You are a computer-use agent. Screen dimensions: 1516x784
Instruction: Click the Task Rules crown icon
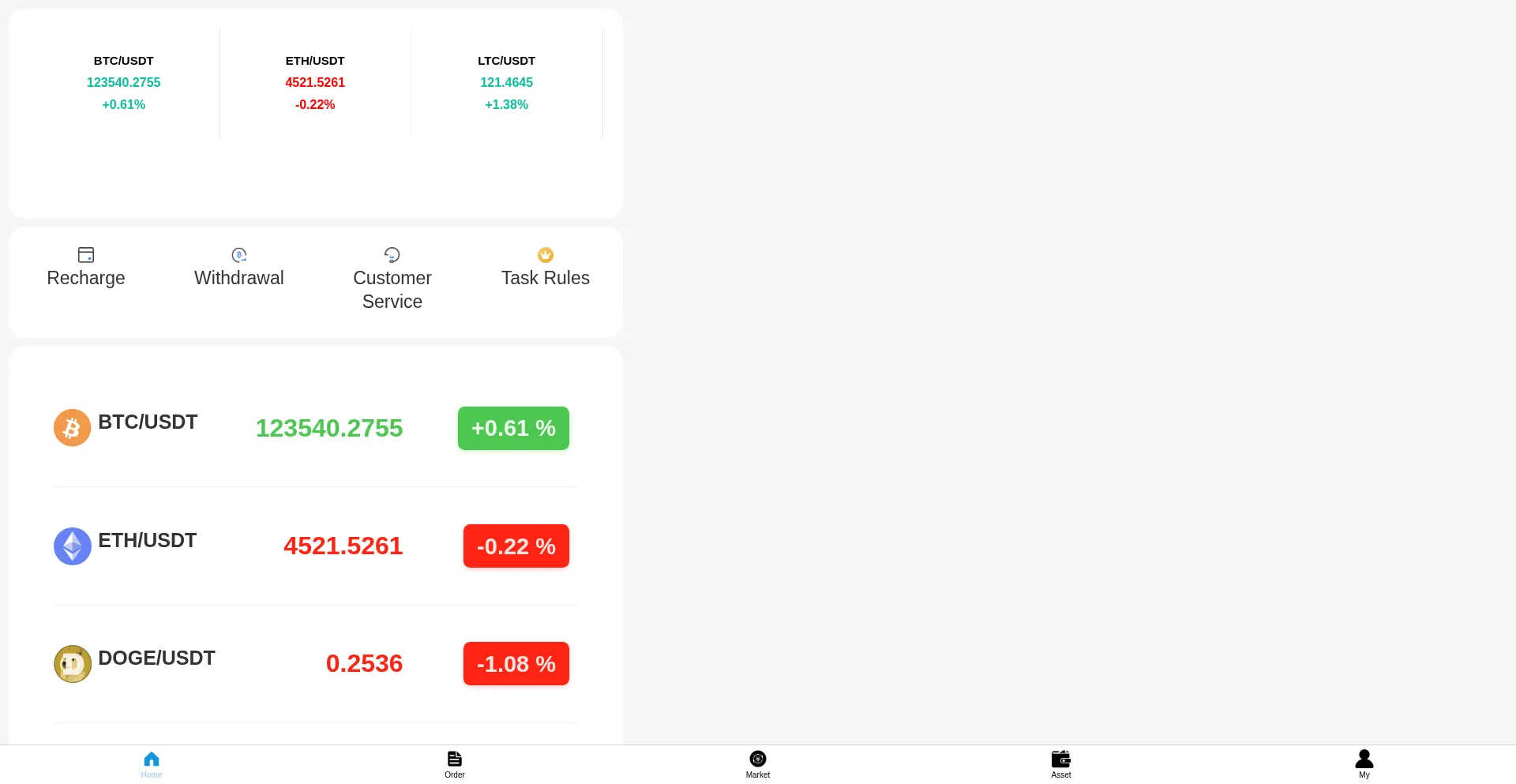tap(546, 254)
